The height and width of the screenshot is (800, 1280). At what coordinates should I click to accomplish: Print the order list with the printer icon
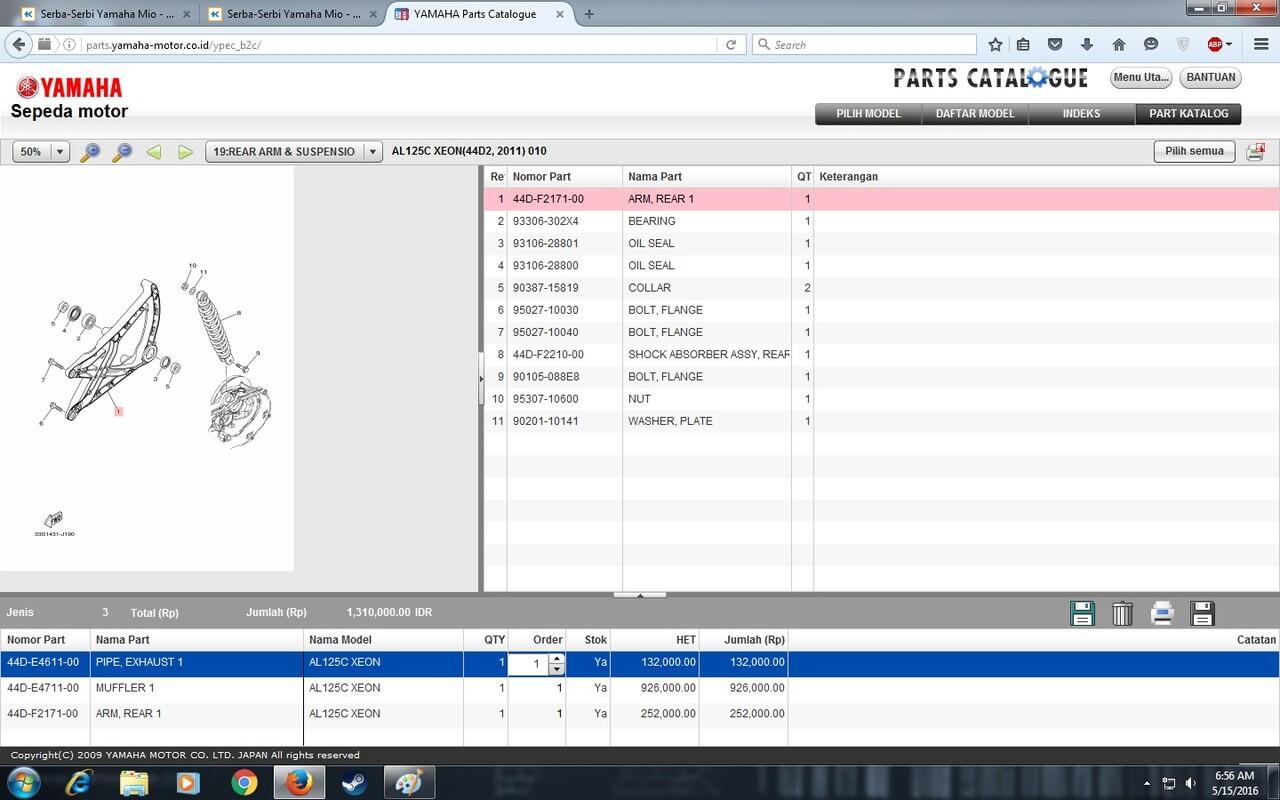coord(1162,613)
